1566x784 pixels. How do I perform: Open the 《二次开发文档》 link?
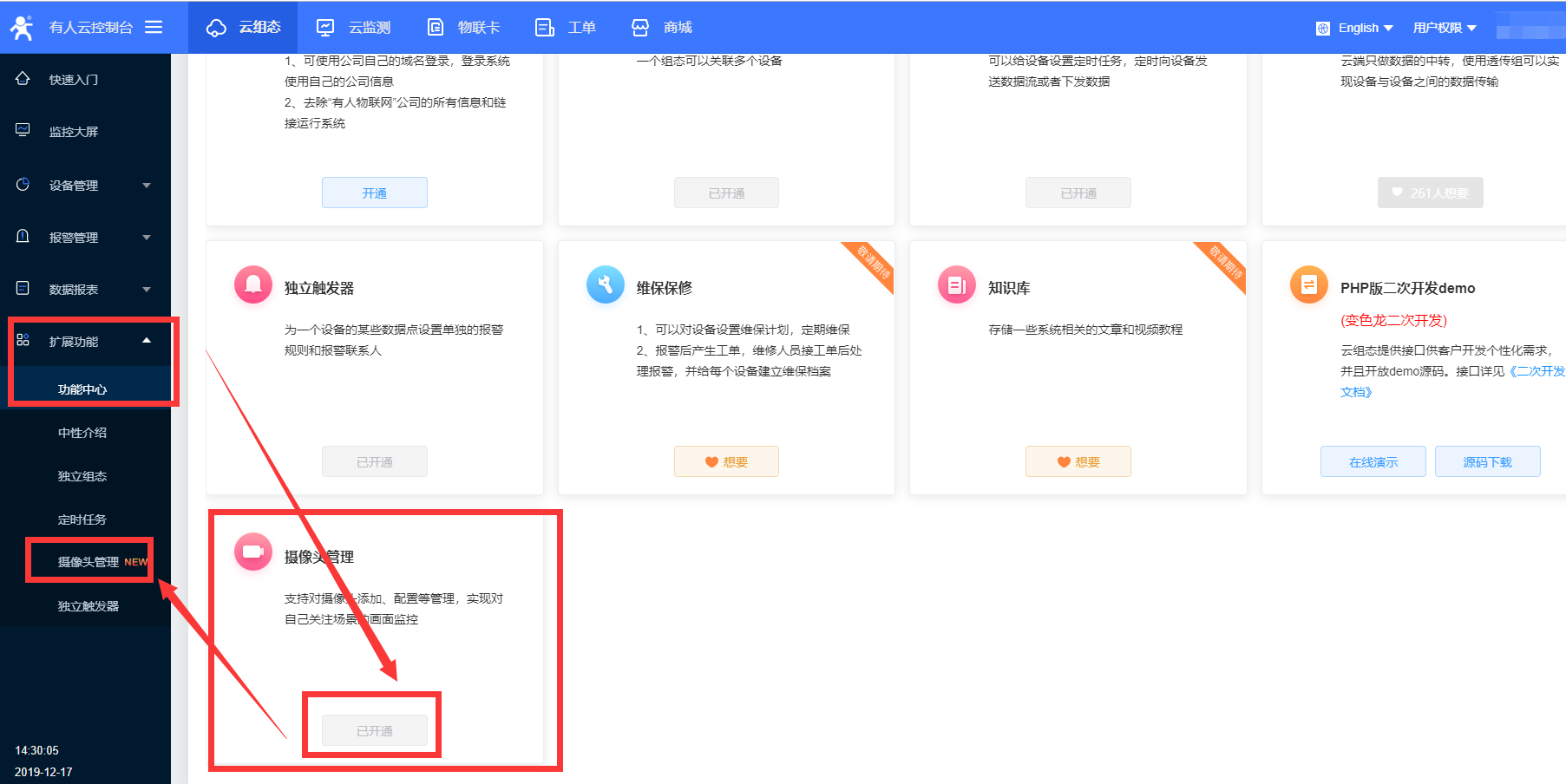[x=1536, y=371]
